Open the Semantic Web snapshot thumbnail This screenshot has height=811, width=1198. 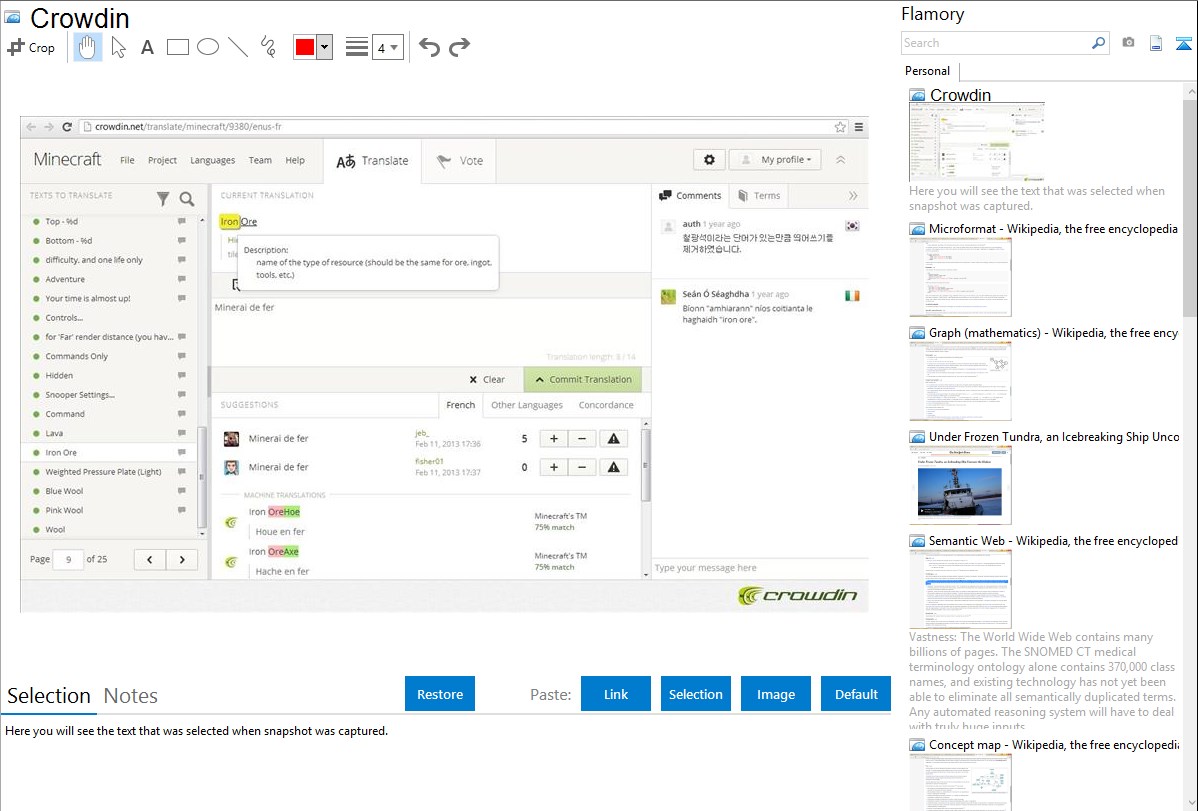pyautogui.click(x=960, y=589)
